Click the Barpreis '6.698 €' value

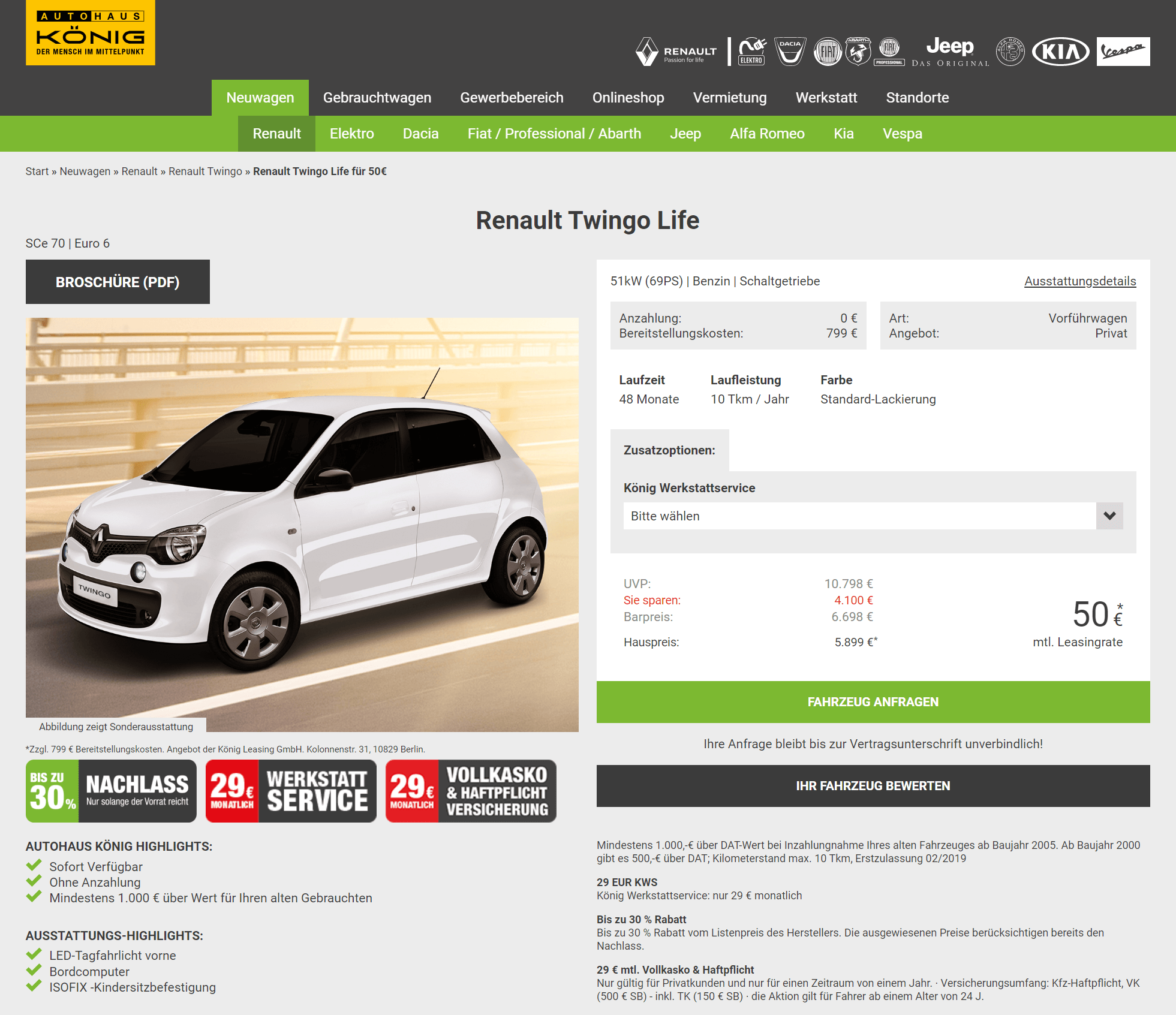click(x=852, y=617)
